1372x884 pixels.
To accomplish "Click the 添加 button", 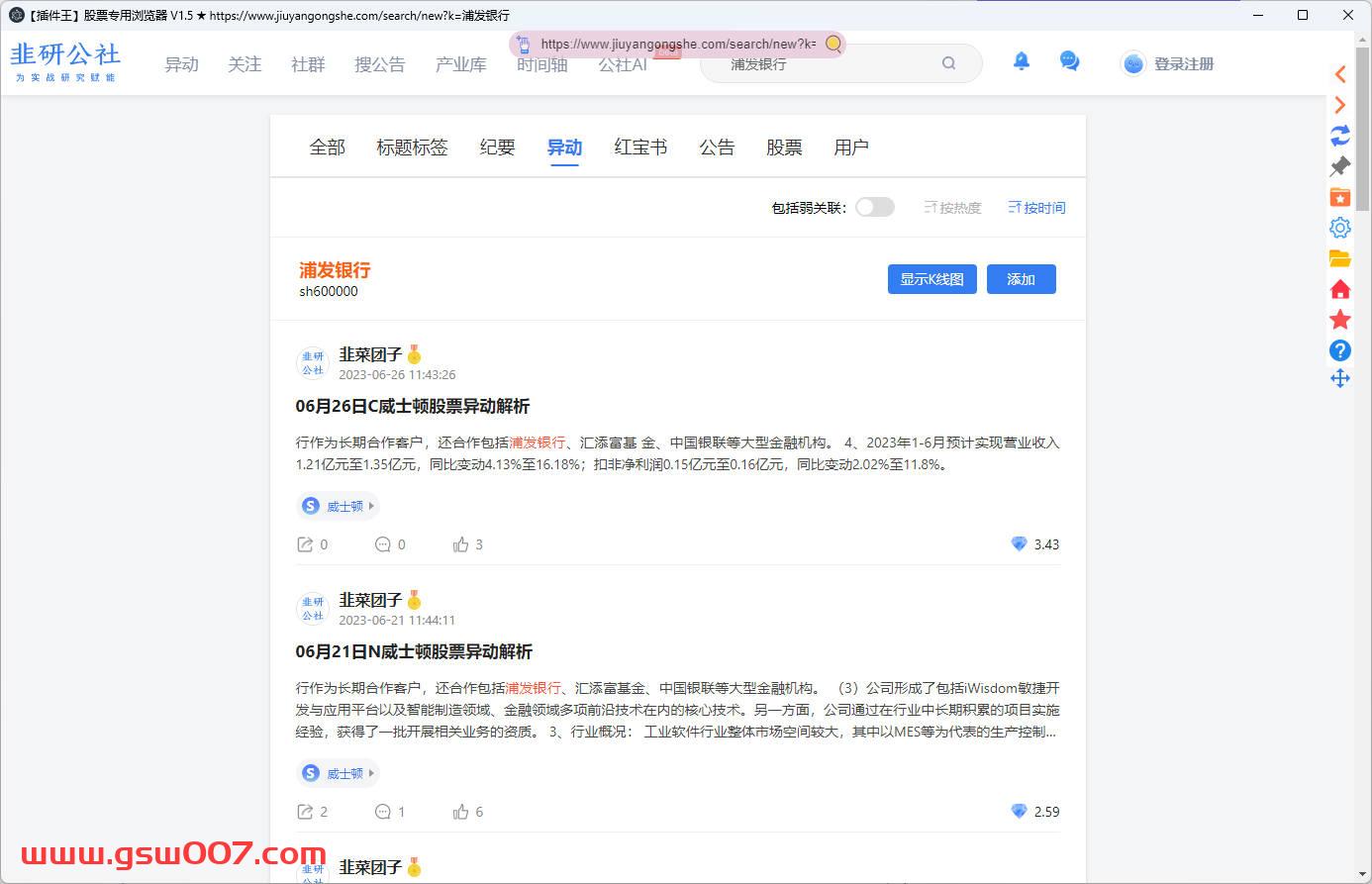I will pyautogui.click(x=1021, y=279).
